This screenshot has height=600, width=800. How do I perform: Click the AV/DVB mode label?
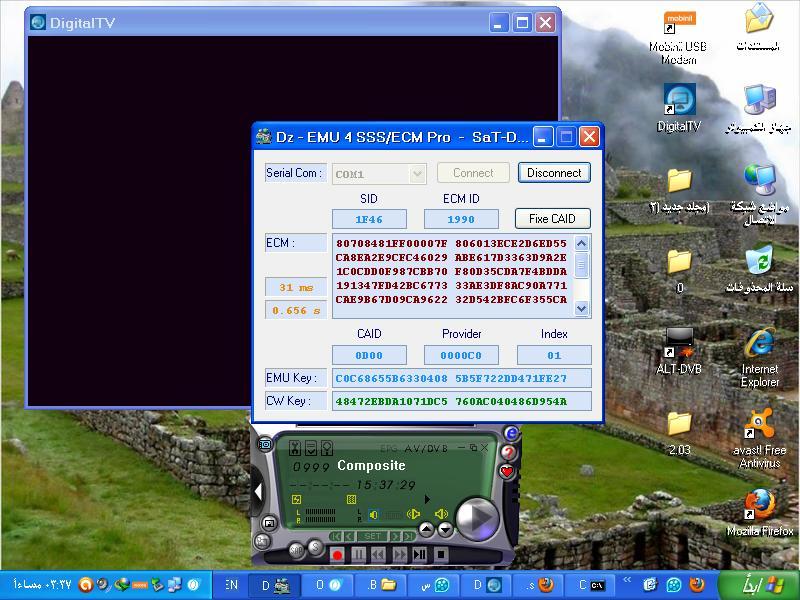pyautogui.click(x=426, y=448)
